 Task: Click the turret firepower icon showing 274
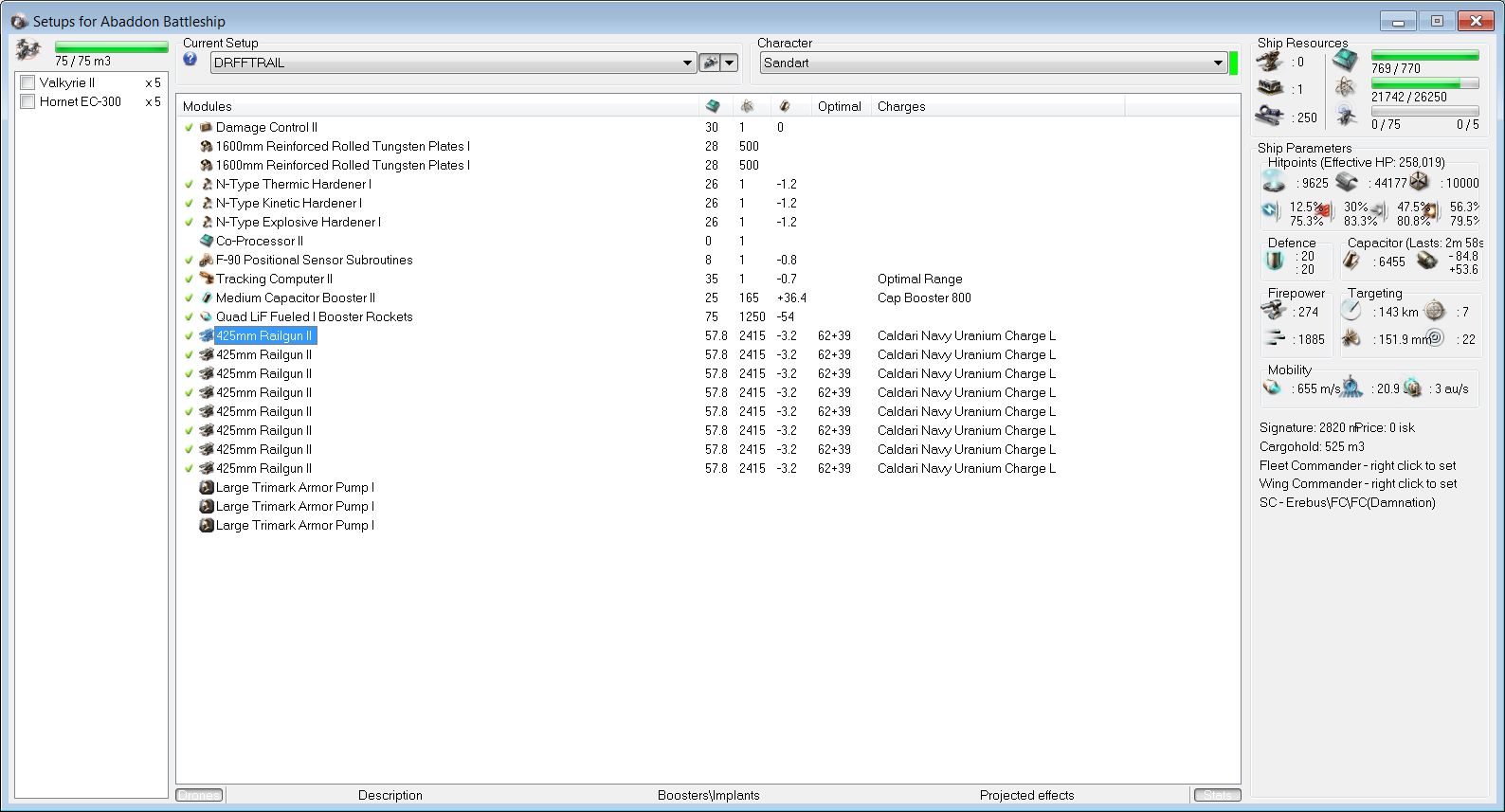[x=1274, y=310]
